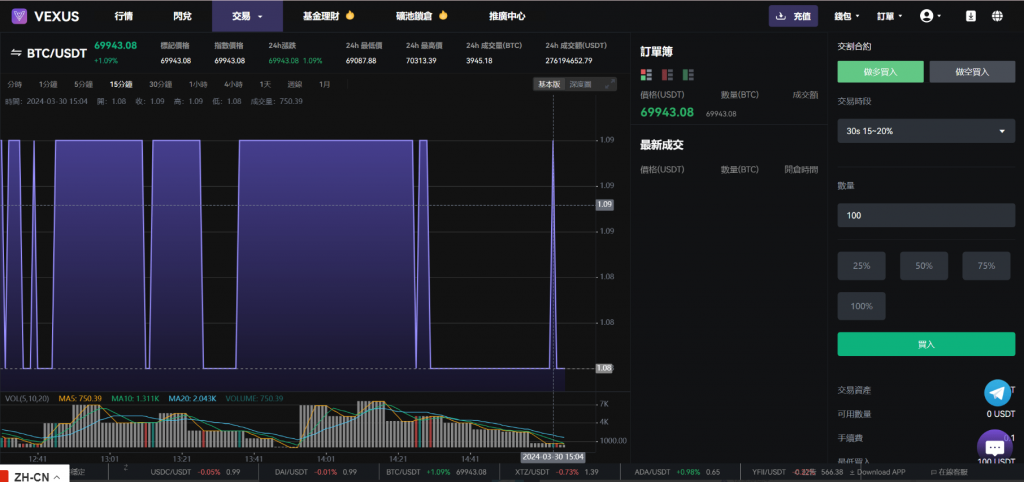Switch chart to 30-minute (30分鐘) interval
Image resolution: width=1024 pixels, height=482 pixels.
tap(160, 84)
